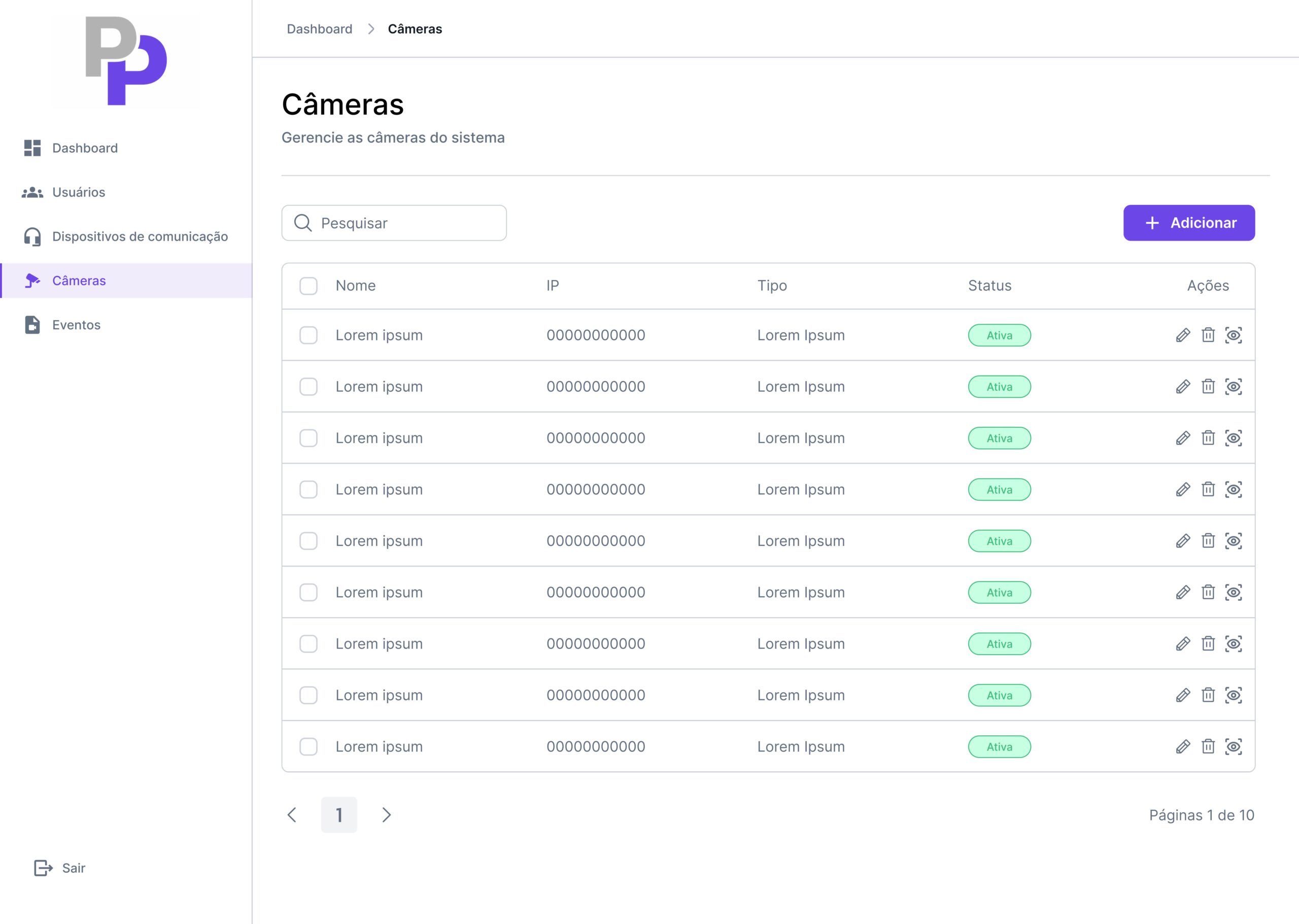Tick the checkbox of the first table row

pos(309,335)
